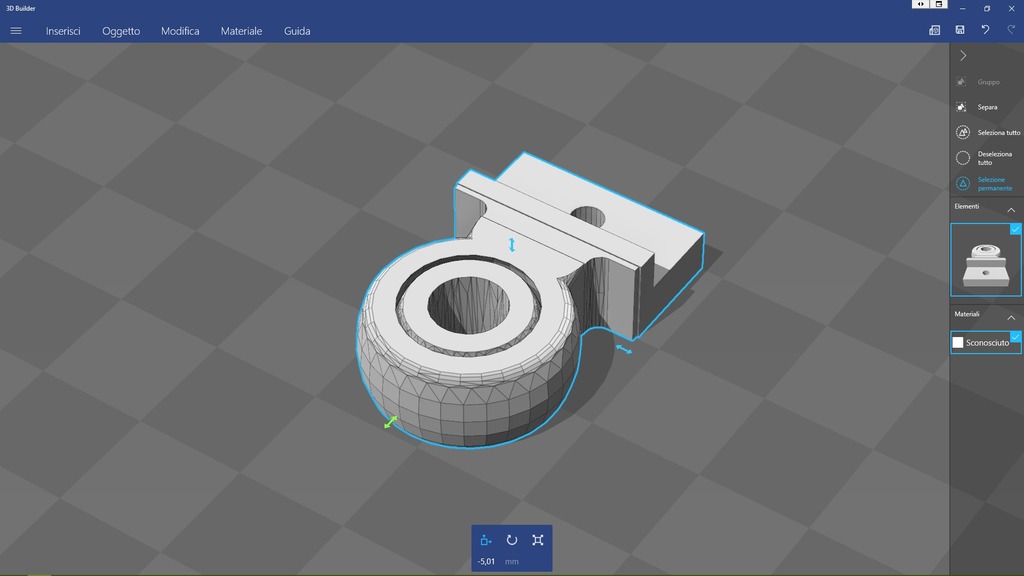Collapse the Elementi section
The height and width of the screenshot is (576, 1024).
coord(1011,210)
